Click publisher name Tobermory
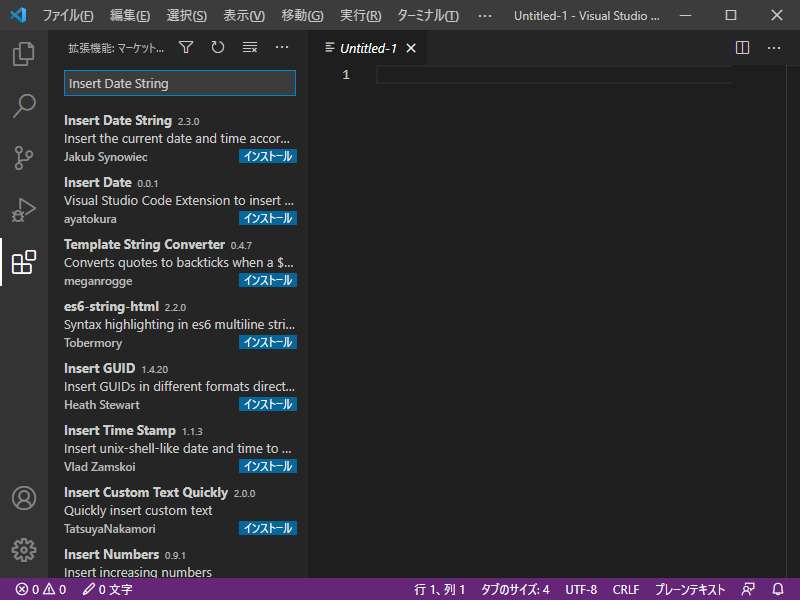This screenshot has height=600, width=800. [93, 343]
